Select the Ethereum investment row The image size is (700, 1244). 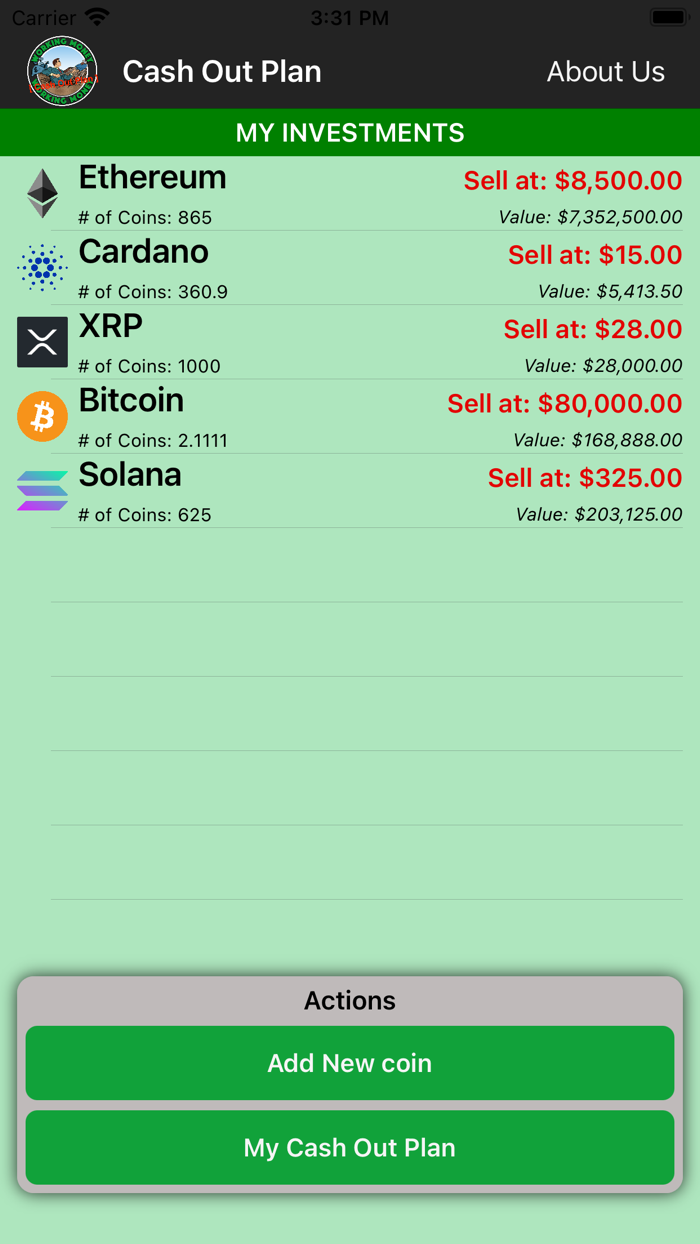(350, 192)
